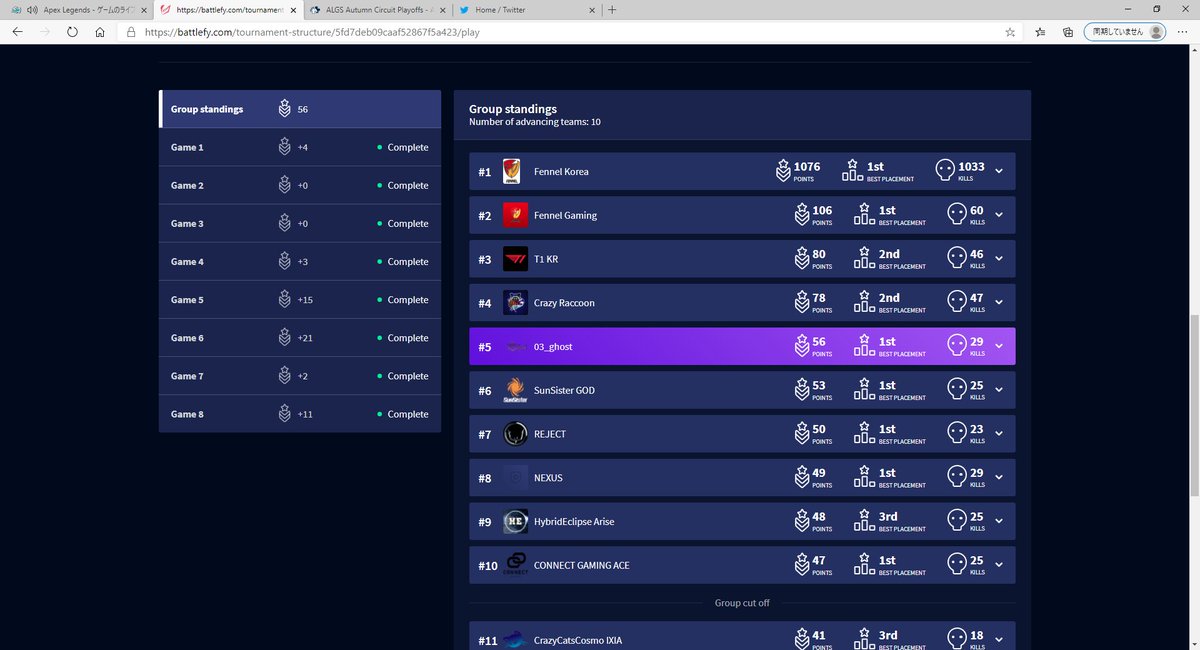Close the Home / Twitter tab
The width and height of the screenshot is (1200, 650).
tap(592, 10)
